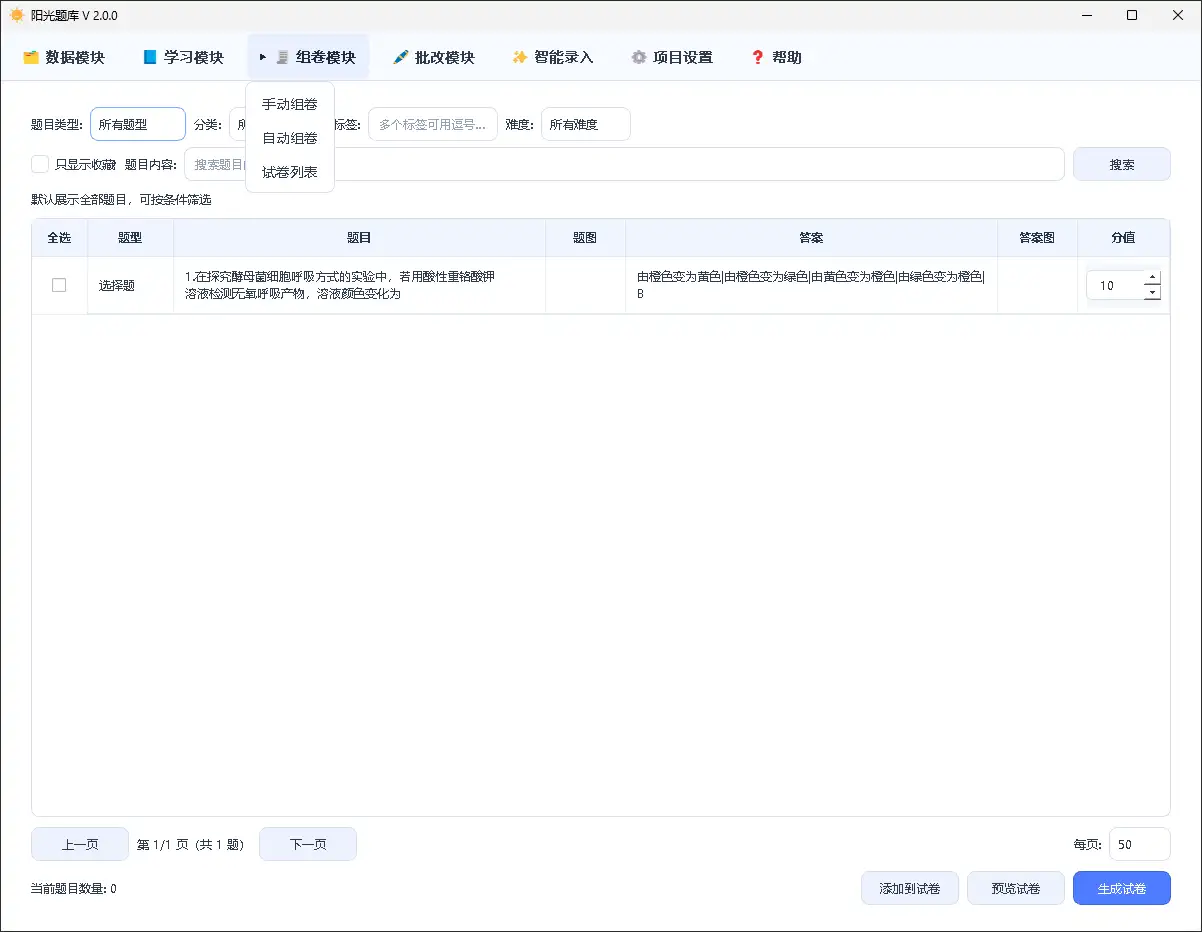
Task: Click the 题目 column header
Action: click(359, 238)
